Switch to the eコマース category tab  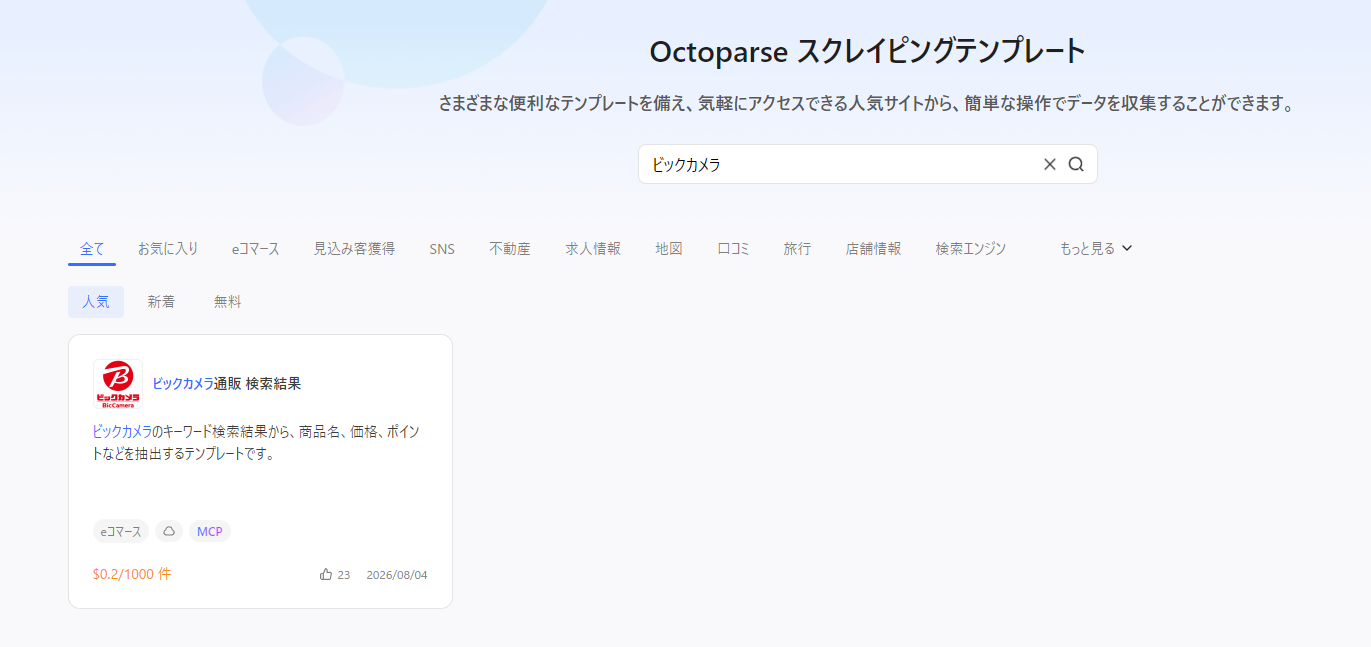click(256, 249)
